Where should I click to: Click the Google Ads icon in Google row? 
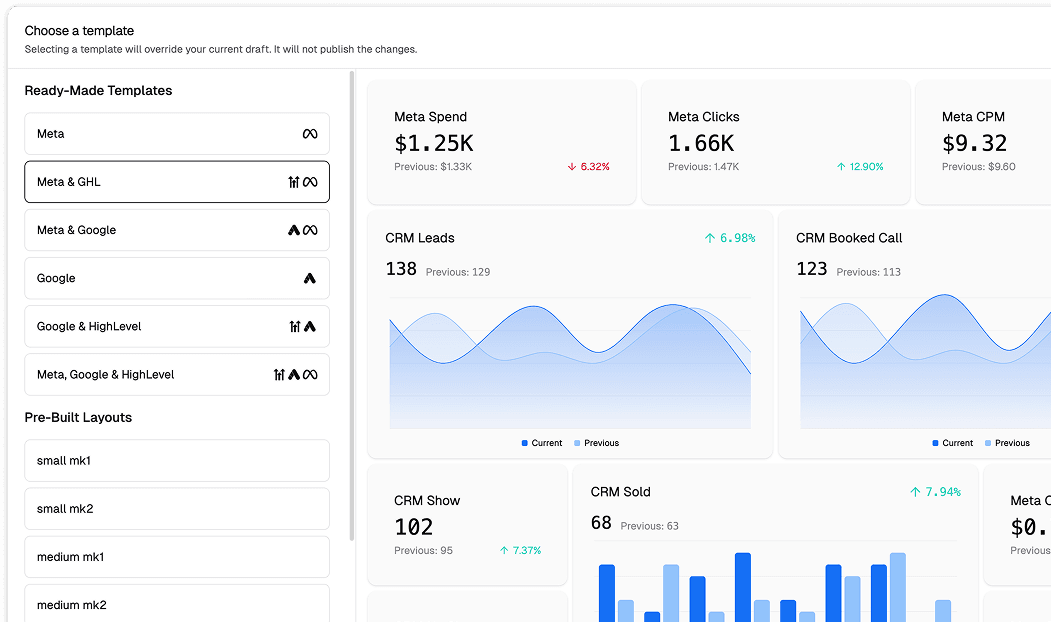click(310, 278)
